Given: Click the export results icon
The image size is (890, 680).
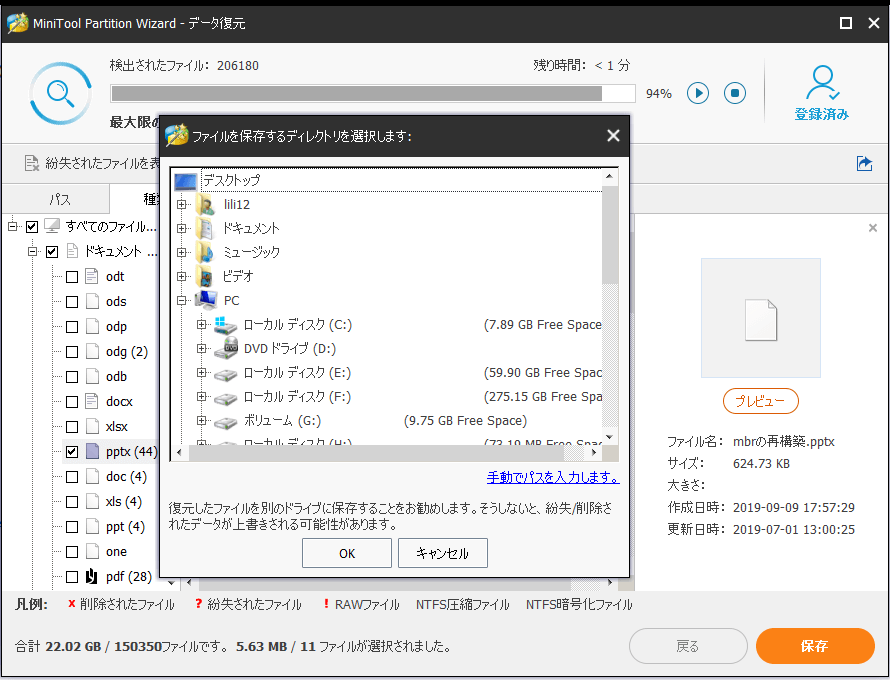Looking at the screenshot, I should 864,163.
